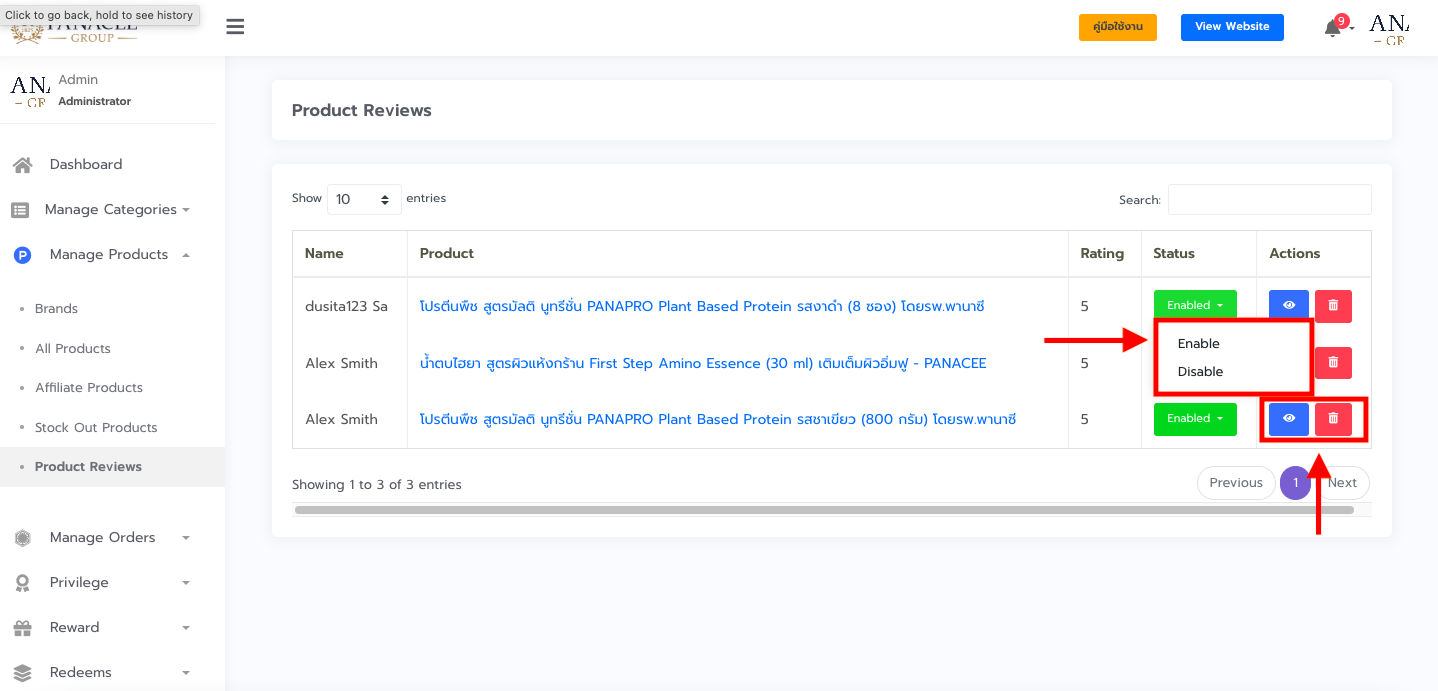Open Stock Out Products page
The width and height of the screenshot is (1438, 691).
point(96,428)
